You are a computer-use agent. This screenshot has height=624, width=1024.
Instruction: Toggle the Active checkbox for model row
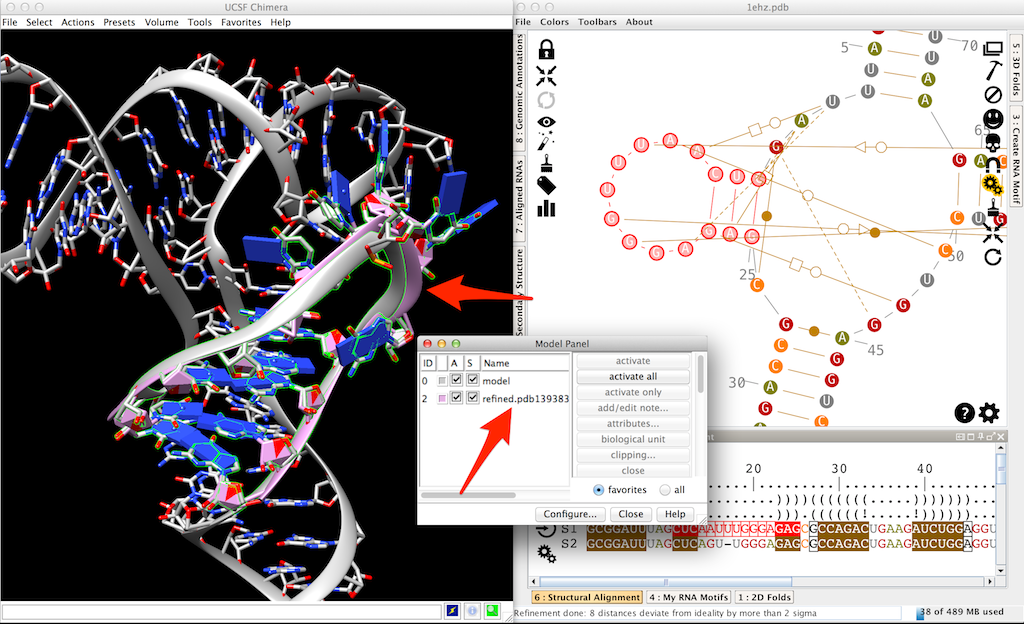456,381
